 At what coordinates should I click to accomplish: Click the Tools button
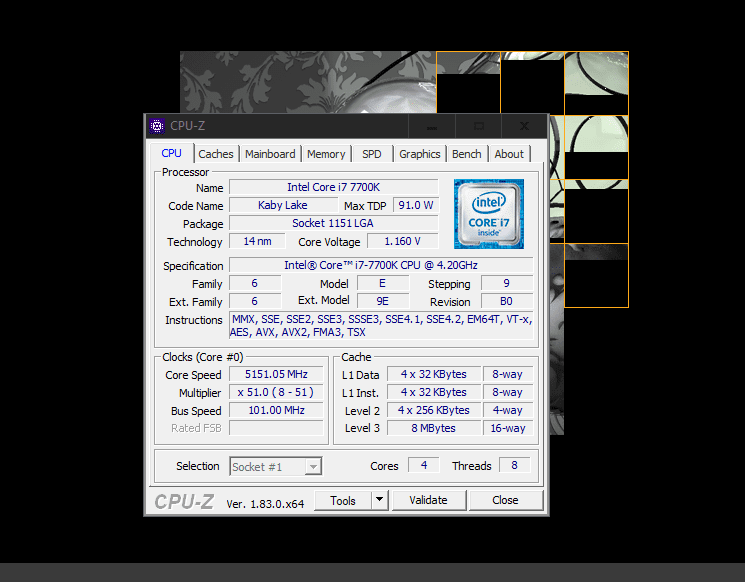(x=343, y=500)
